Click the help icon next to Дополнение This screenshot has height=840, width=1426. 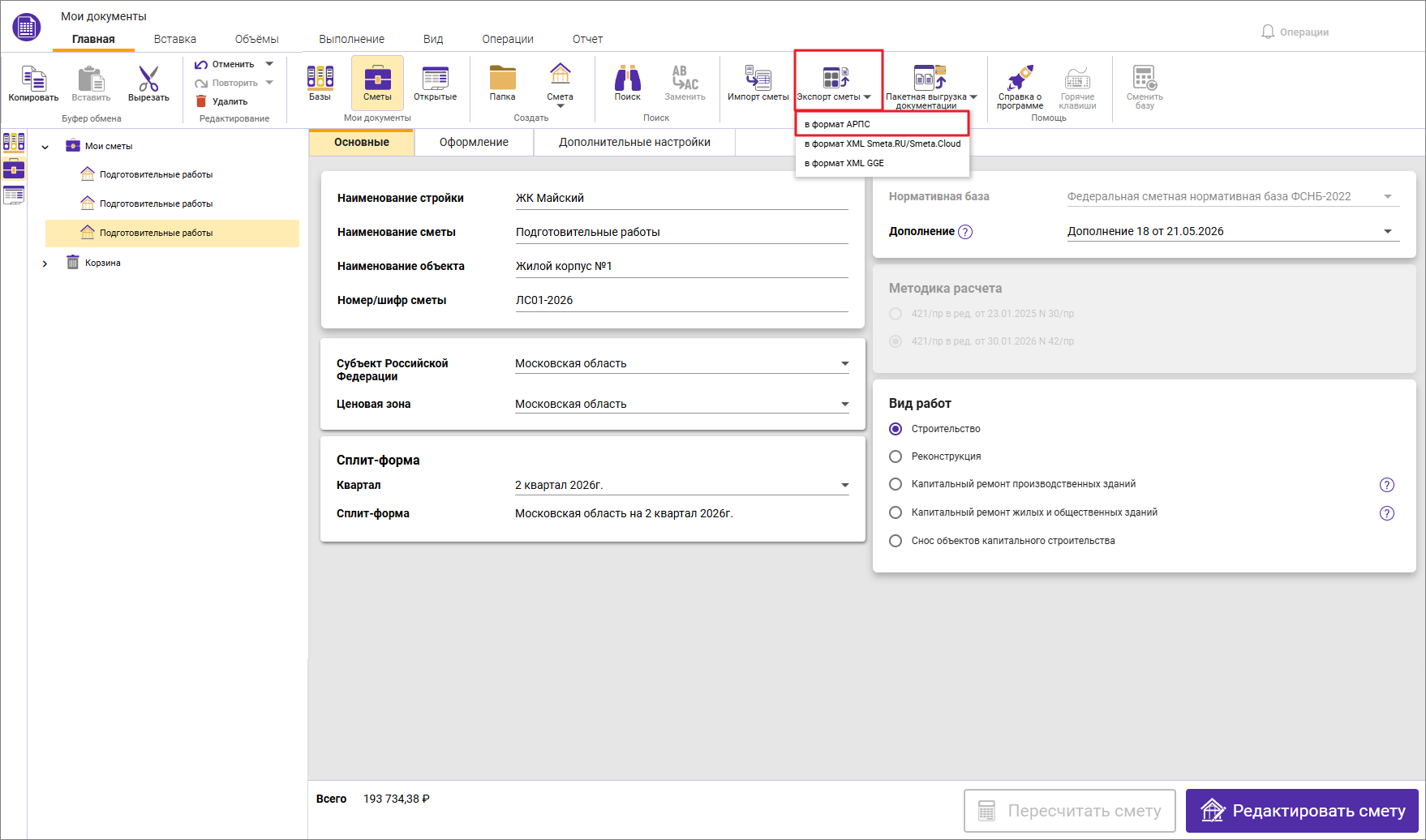tap(965, 232)
